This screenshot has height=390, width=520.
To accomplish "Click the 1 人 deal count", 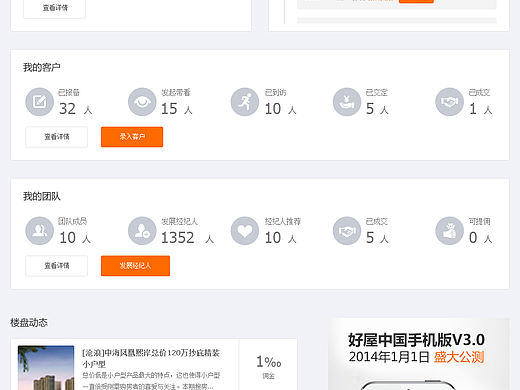I will pyautogui.click(x=481, y=109).
